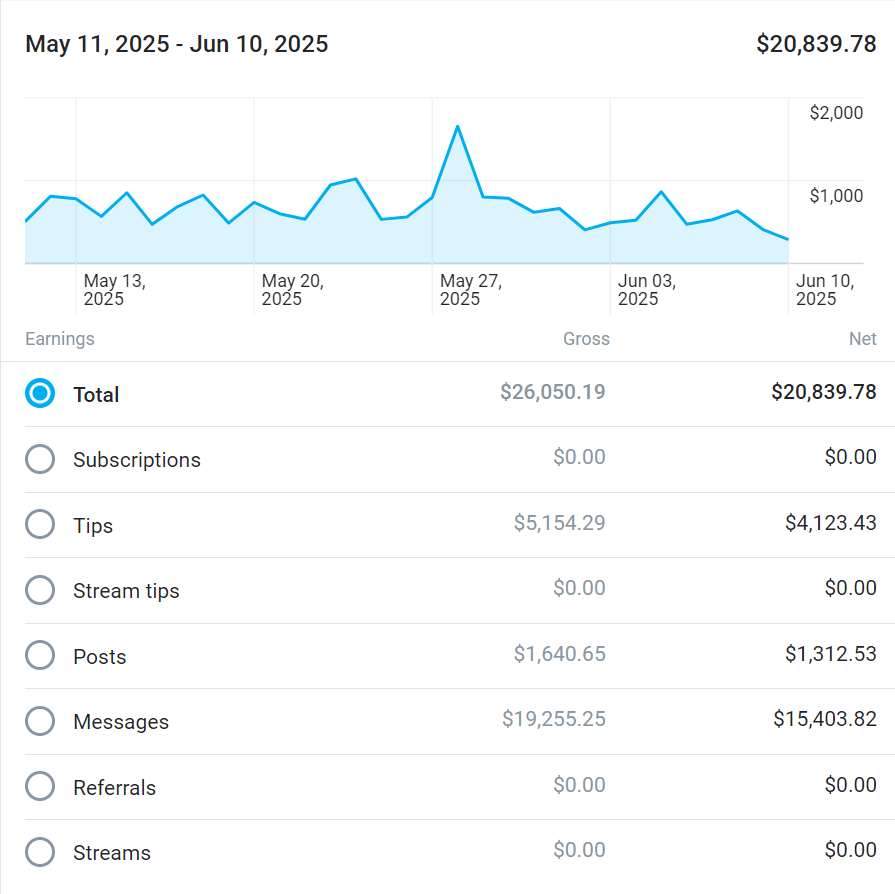Select the Total earnings radio button

(40, 394)
